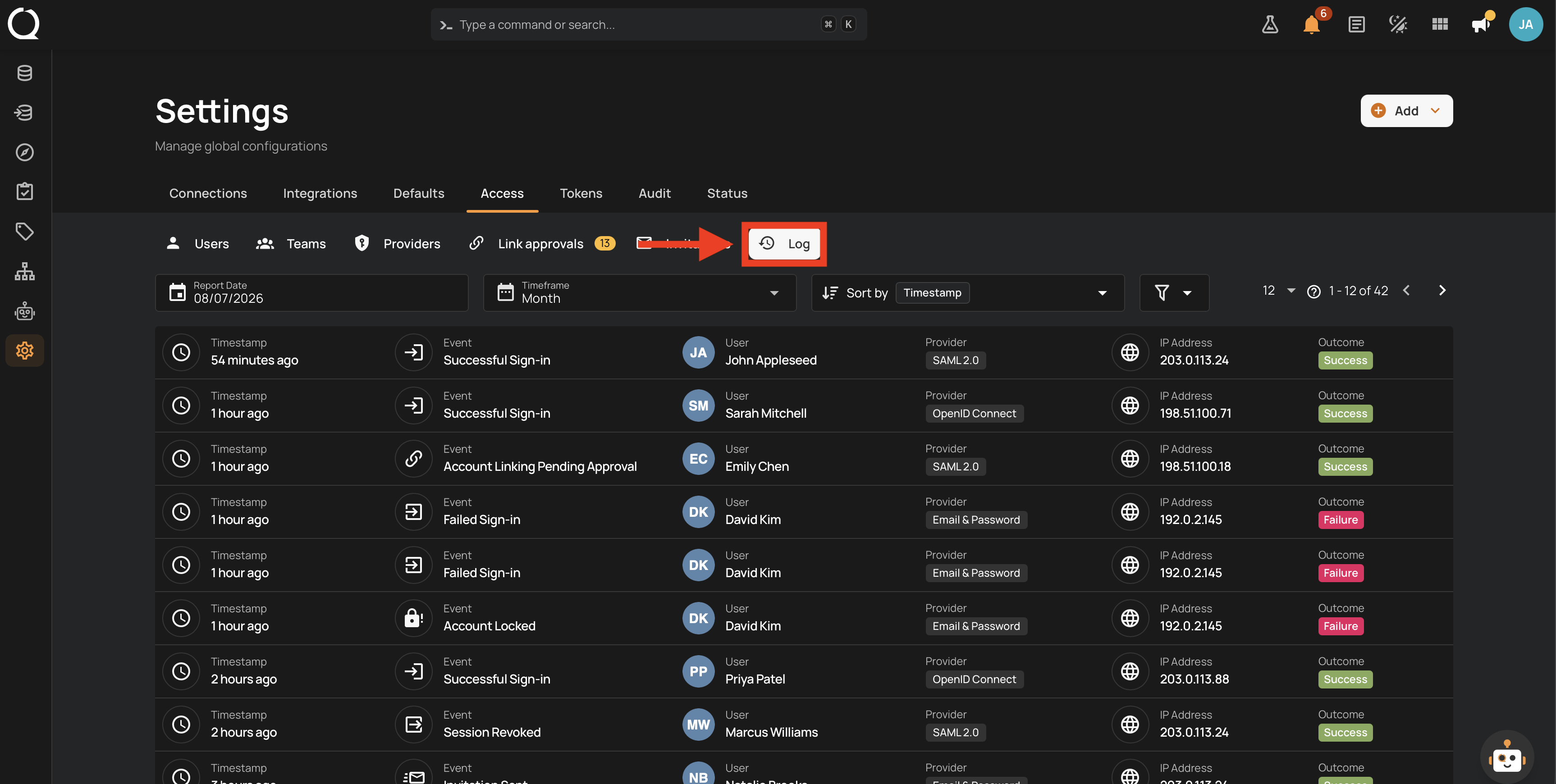Click the SM avatar for Sarah Mitchell
1556x784 pixels.
coord(698,405)
